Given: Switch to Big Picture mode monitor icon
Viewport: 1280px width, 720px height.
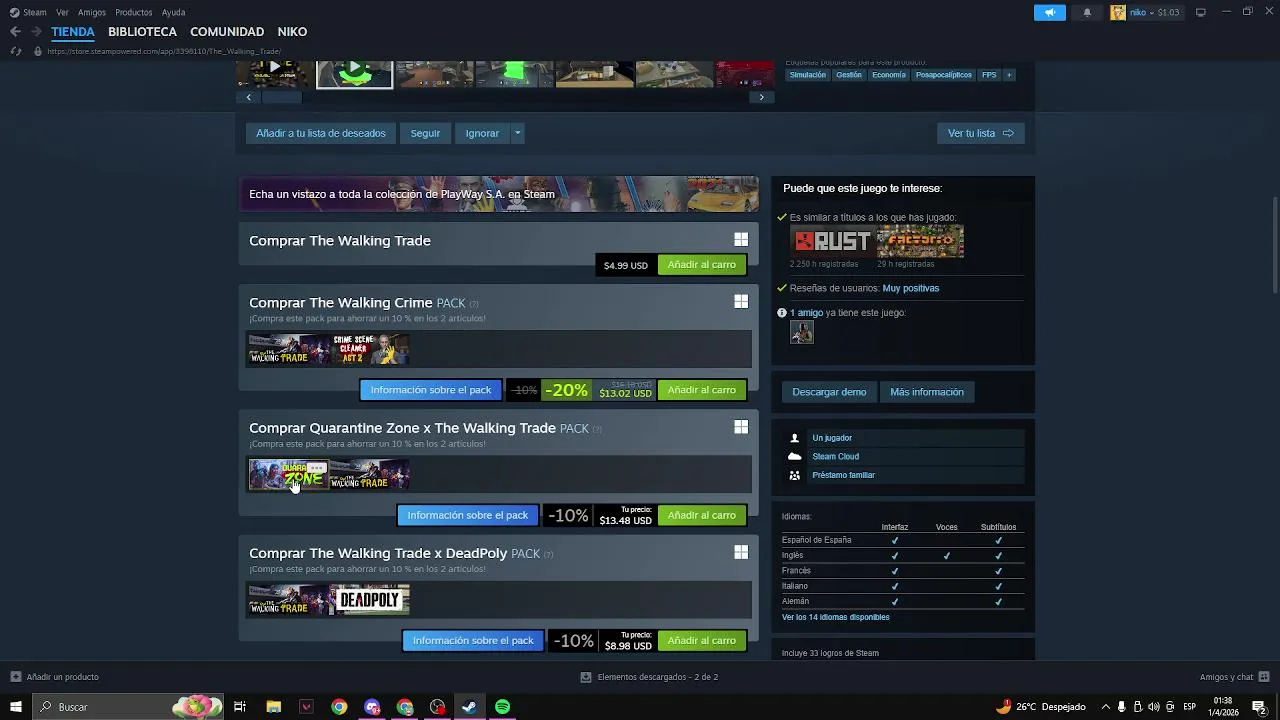Looking at the screenshot, I should [1201, 13].
